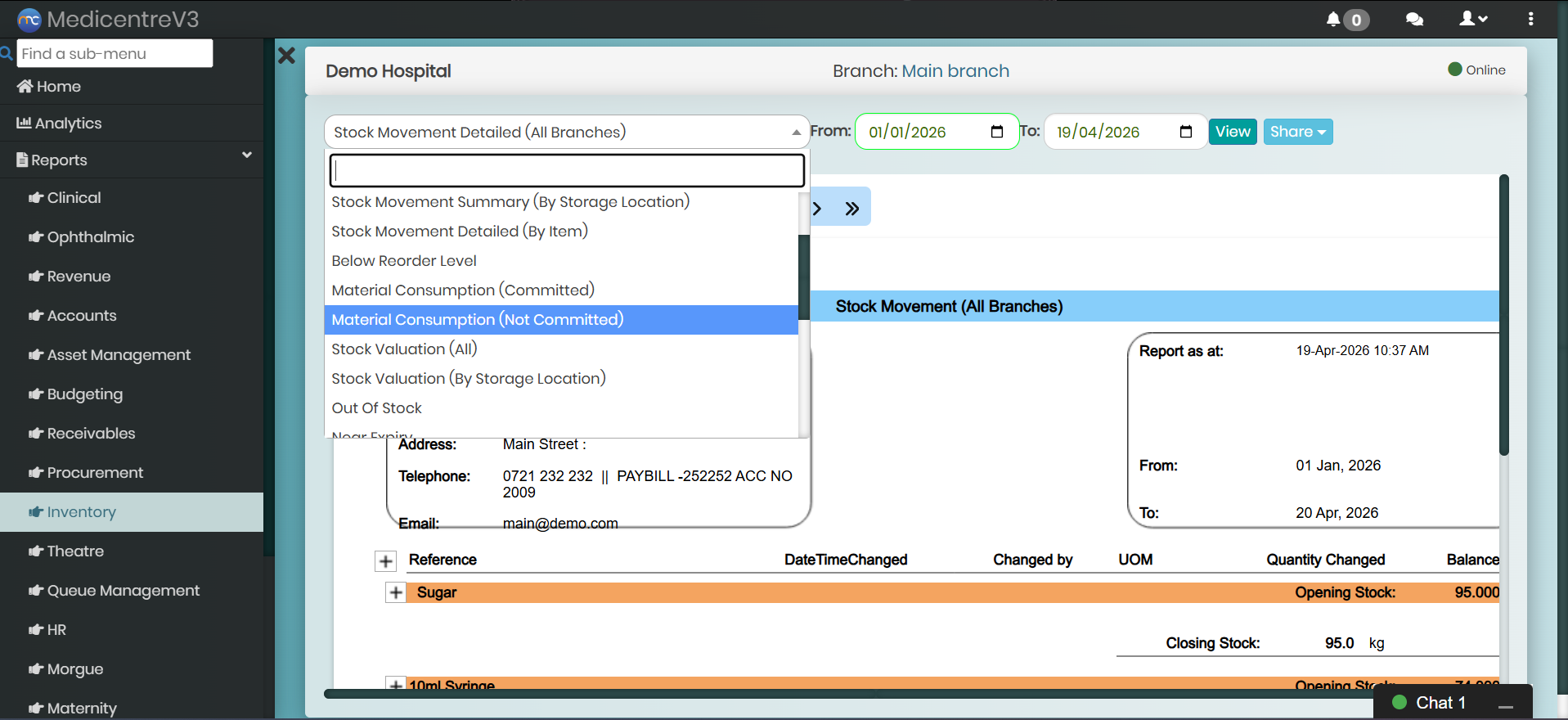Collapse the Reports sidebar section
This screenshot has height=720, width=1568.
coord(246,155)
